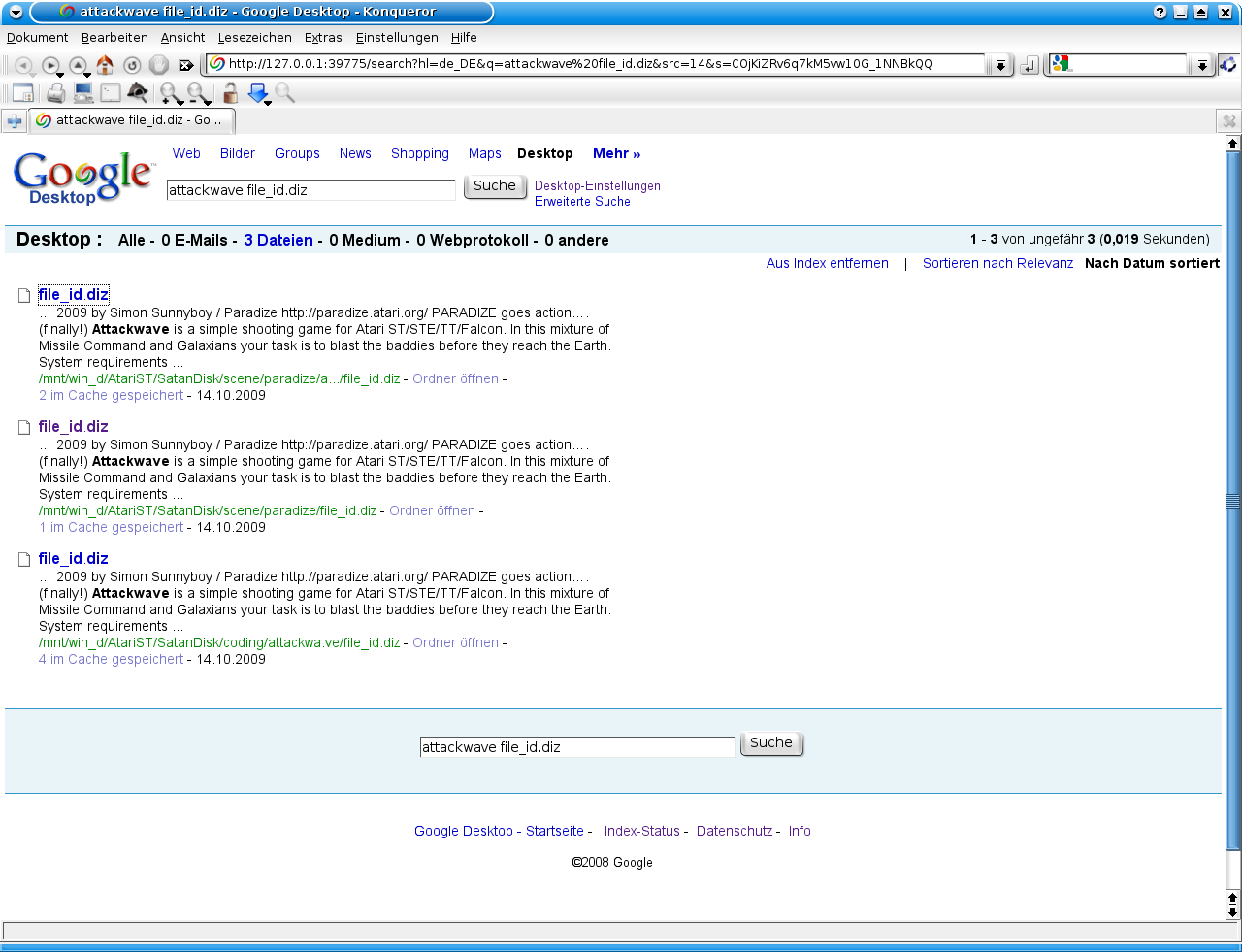Image resolution: width=1242 pixels, height=952 pixels.
Task: Click the bottom search text field
Action: (x=577, y=747)
